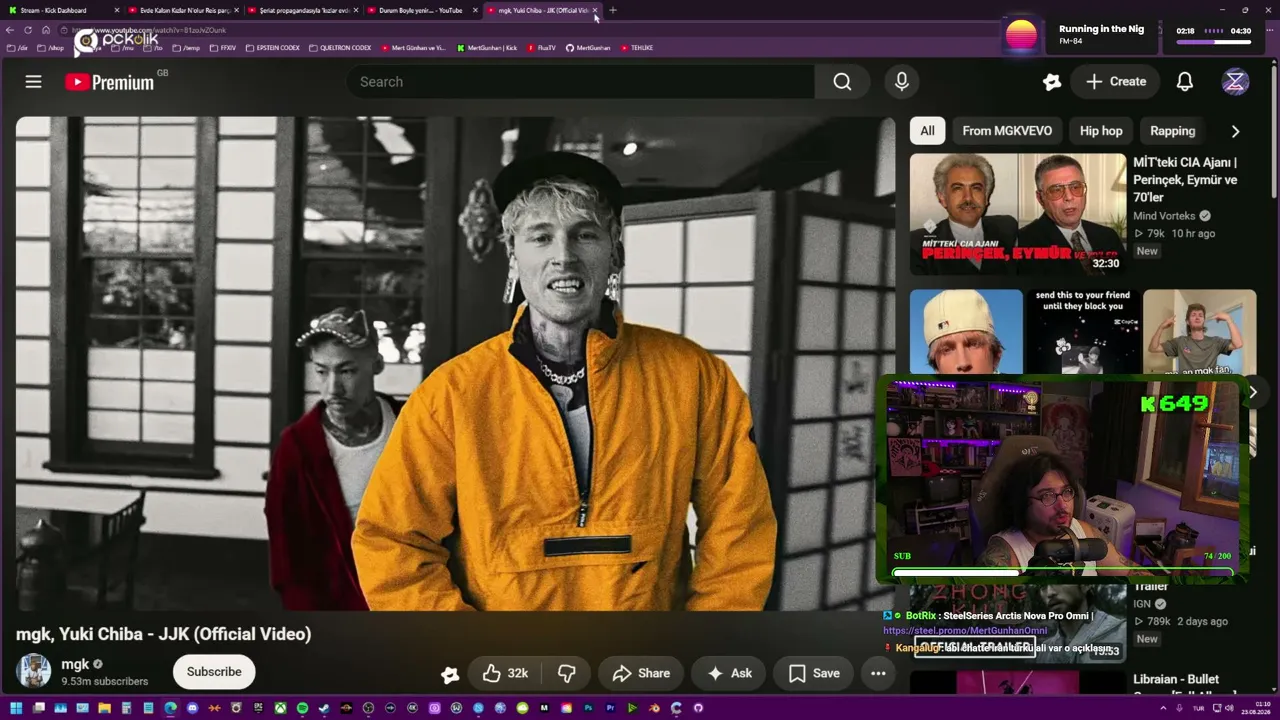1280x720 pixels.
Task: Open Premiere Pro from the taskbar
Action: [x=610, y=708]
